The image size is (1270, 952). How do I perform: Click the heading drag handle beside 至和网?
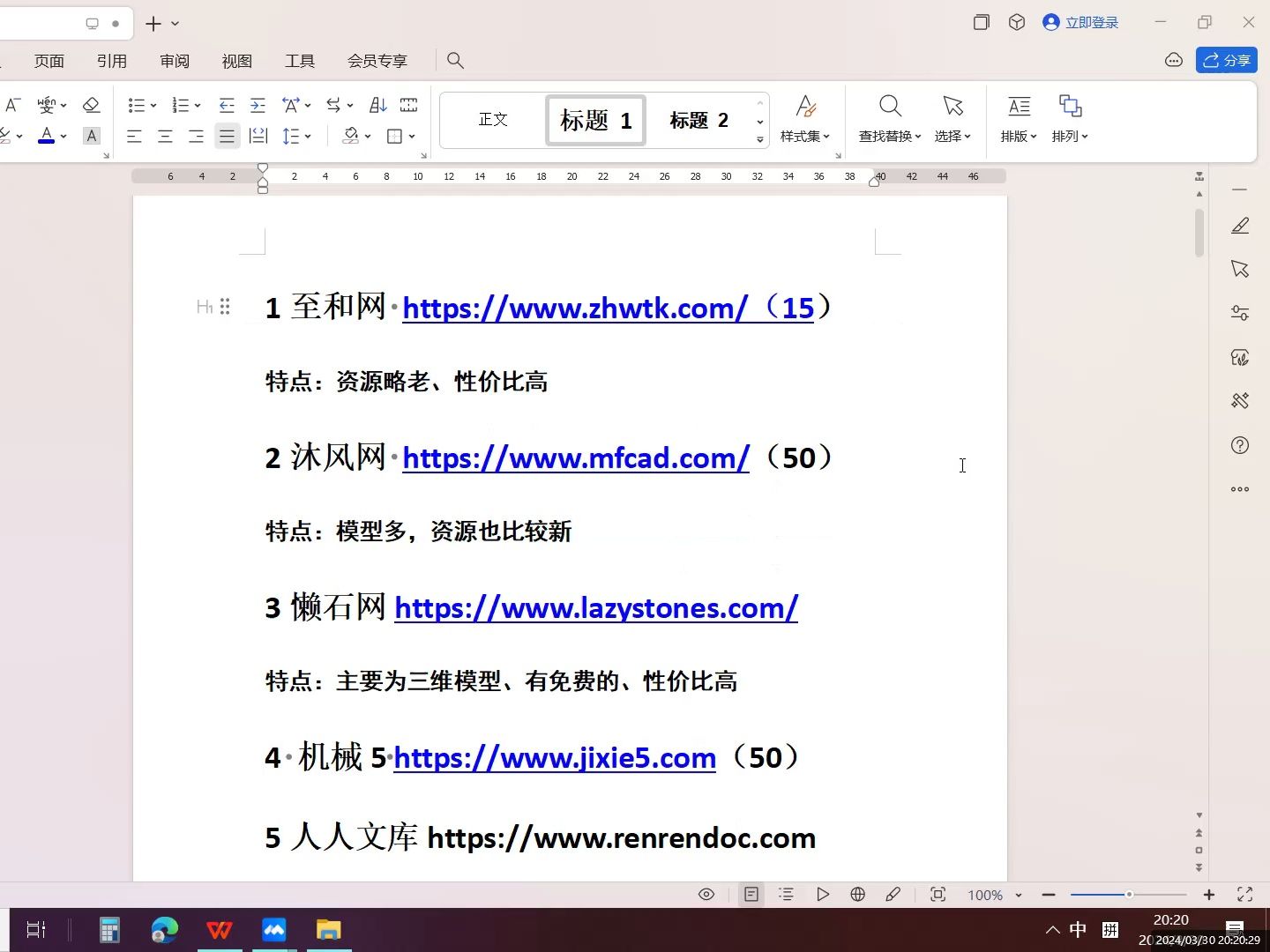click(x=225, y=306)
